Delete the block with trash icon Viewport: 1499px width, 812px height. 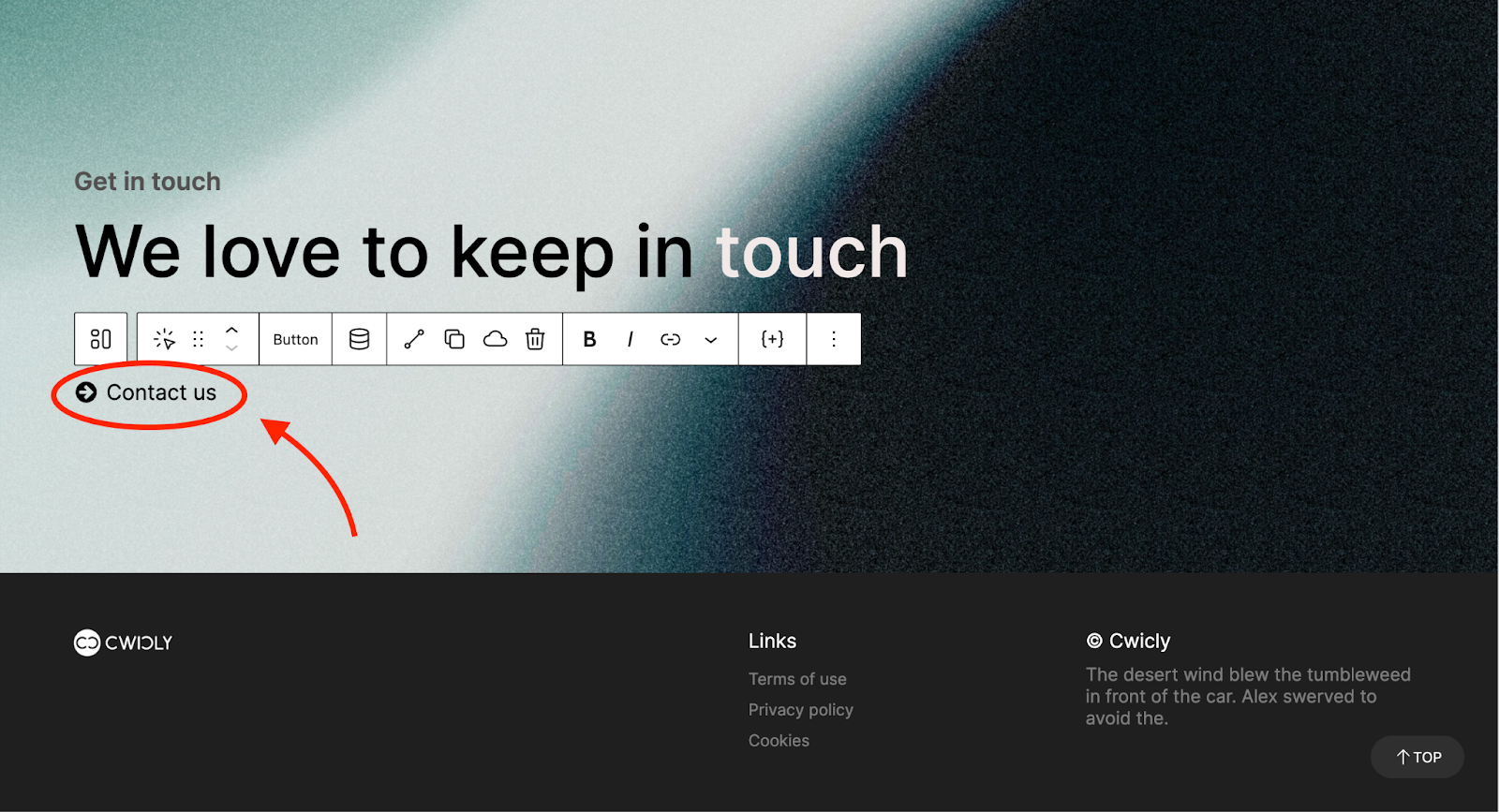tap(535, 339)
